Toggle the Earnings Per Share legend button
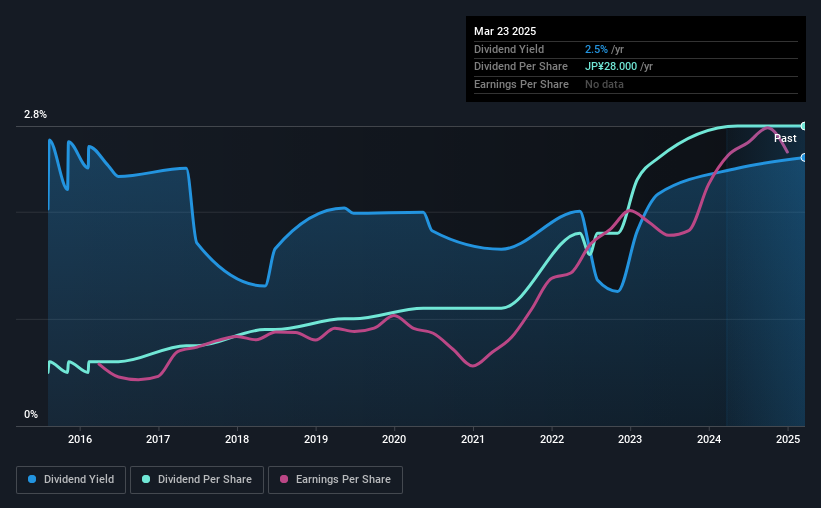 [x=335, y=480]
